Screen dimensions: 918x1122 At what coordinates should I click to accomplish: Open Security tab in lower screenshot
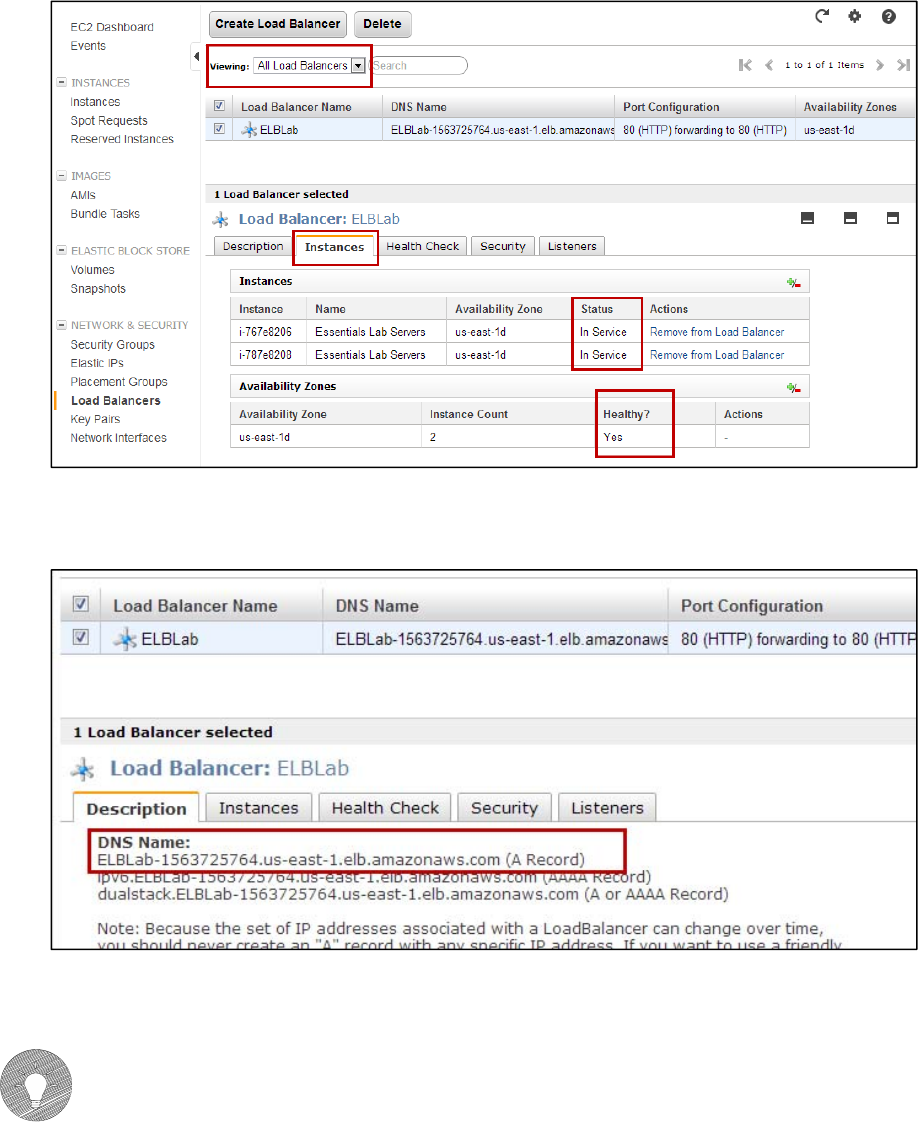504,808
